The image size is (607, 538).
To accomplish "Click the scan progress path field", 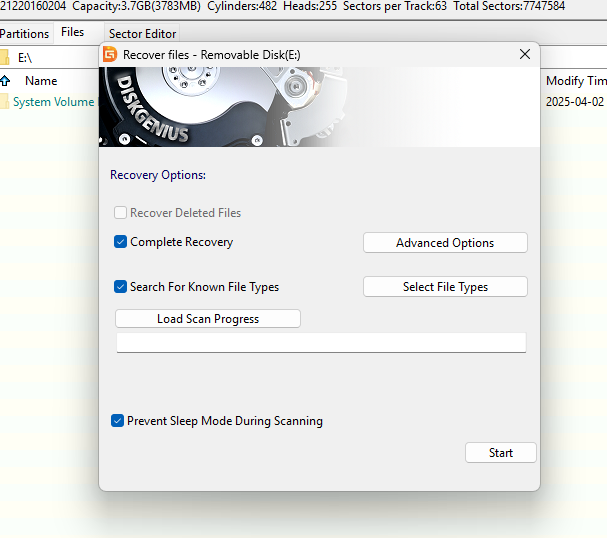I will click(321, 343).
